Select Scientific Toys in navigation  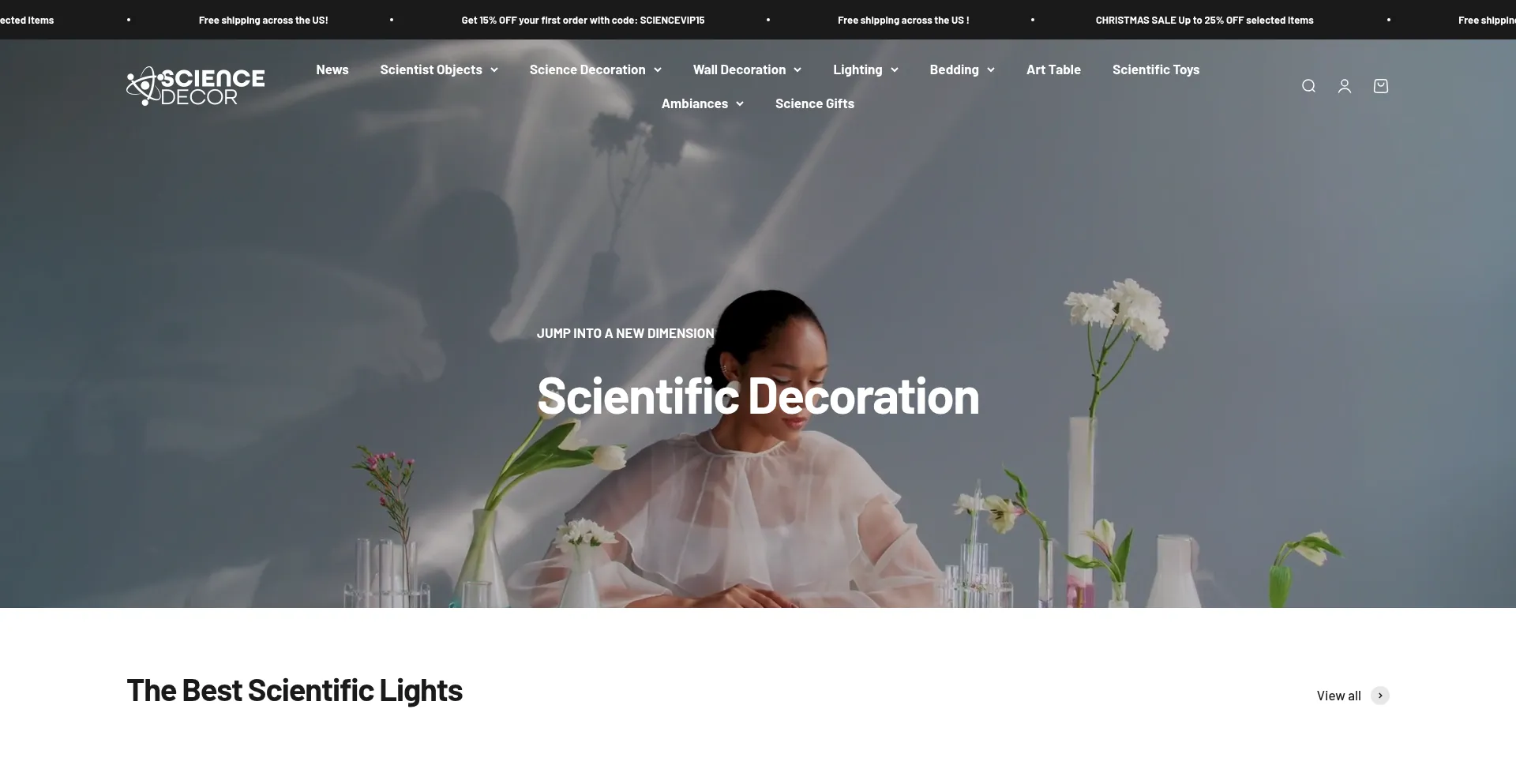pyautogui.click(x=1156, y=69)
